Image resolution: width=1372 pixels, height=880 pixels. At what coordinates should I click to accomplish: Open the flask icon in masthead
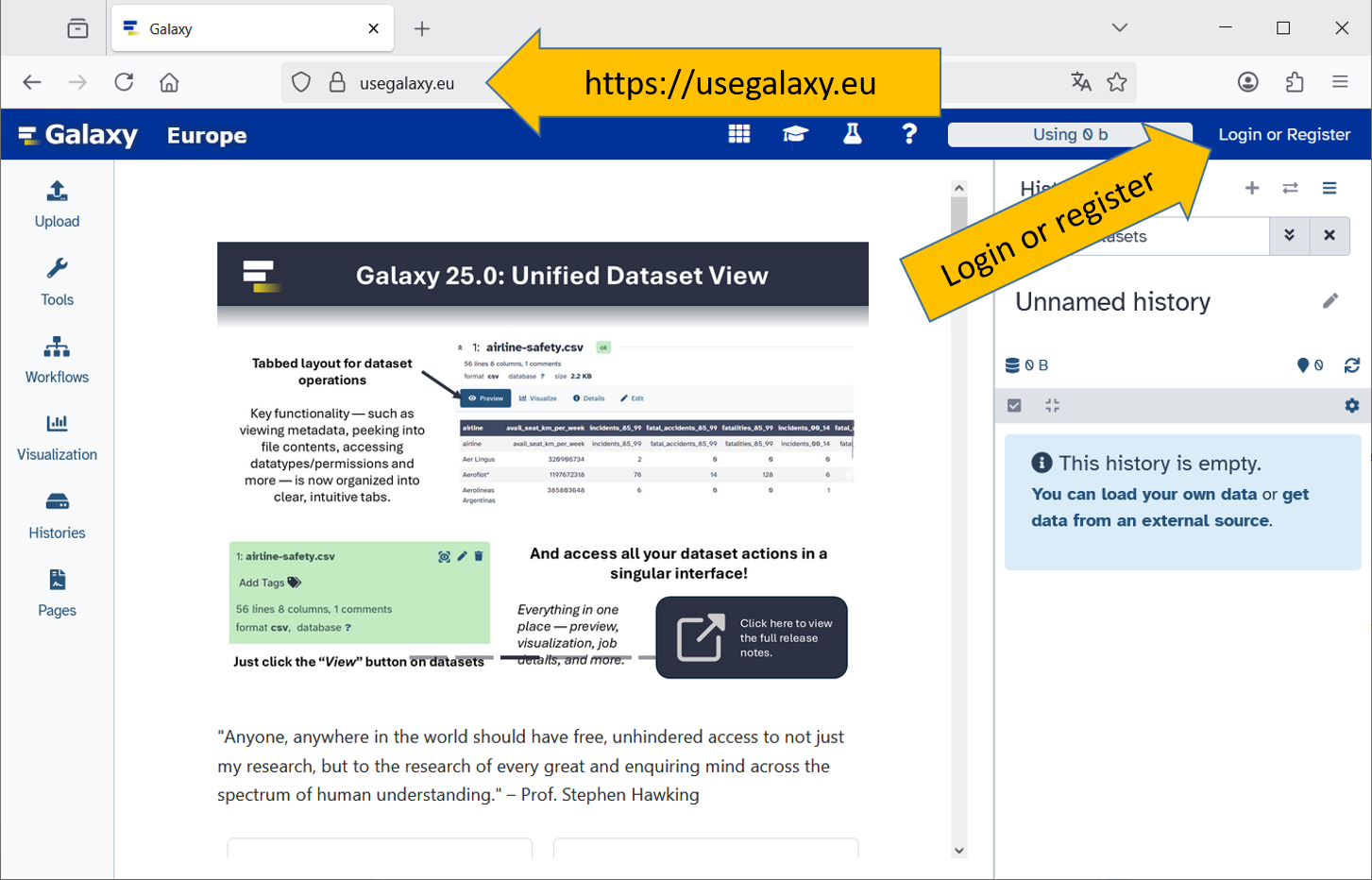pyautogui.click(x=853, y=134)
